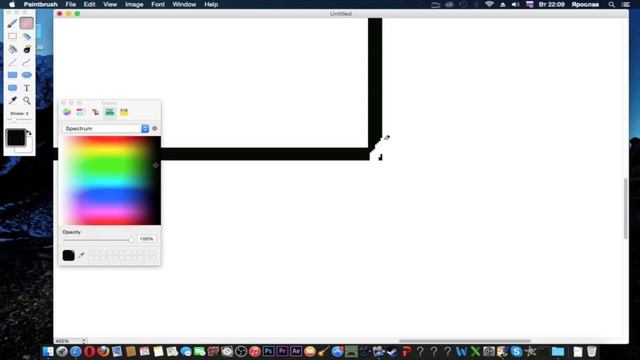Select the straight Line tool
640x360 pixels.
(x=12, y=62)
